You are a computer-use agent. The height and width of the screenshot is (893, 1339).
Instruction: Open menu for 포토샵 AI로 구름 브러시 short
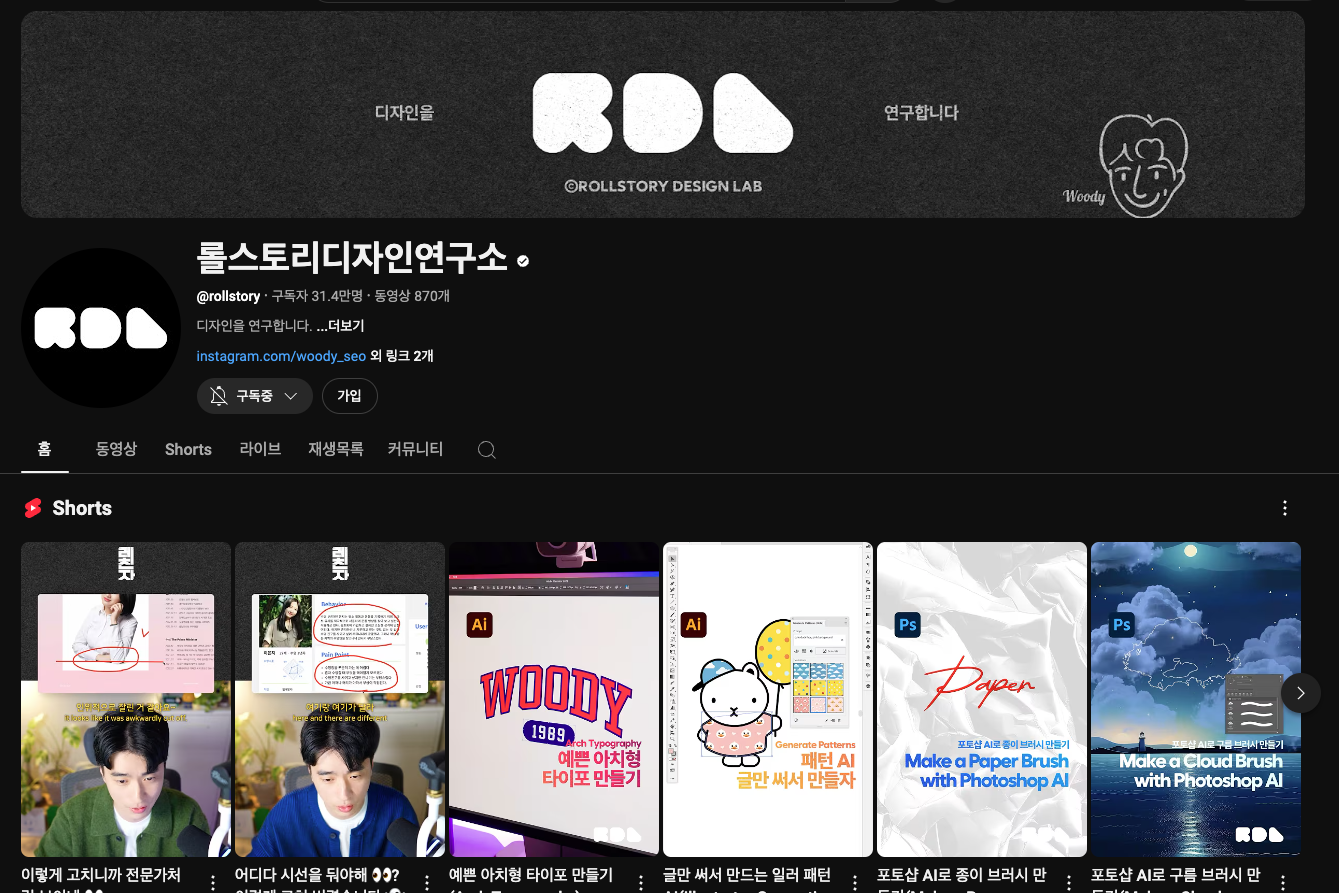1283,883
